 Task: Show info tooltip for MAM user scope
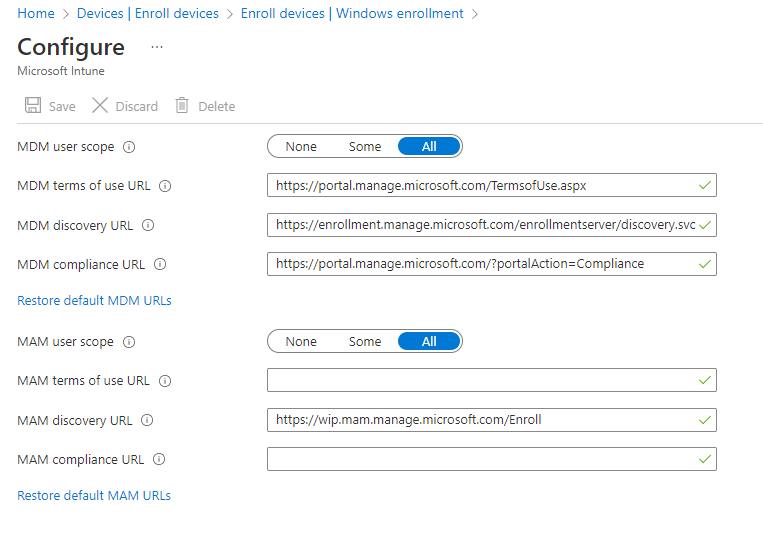click(129, 342)
